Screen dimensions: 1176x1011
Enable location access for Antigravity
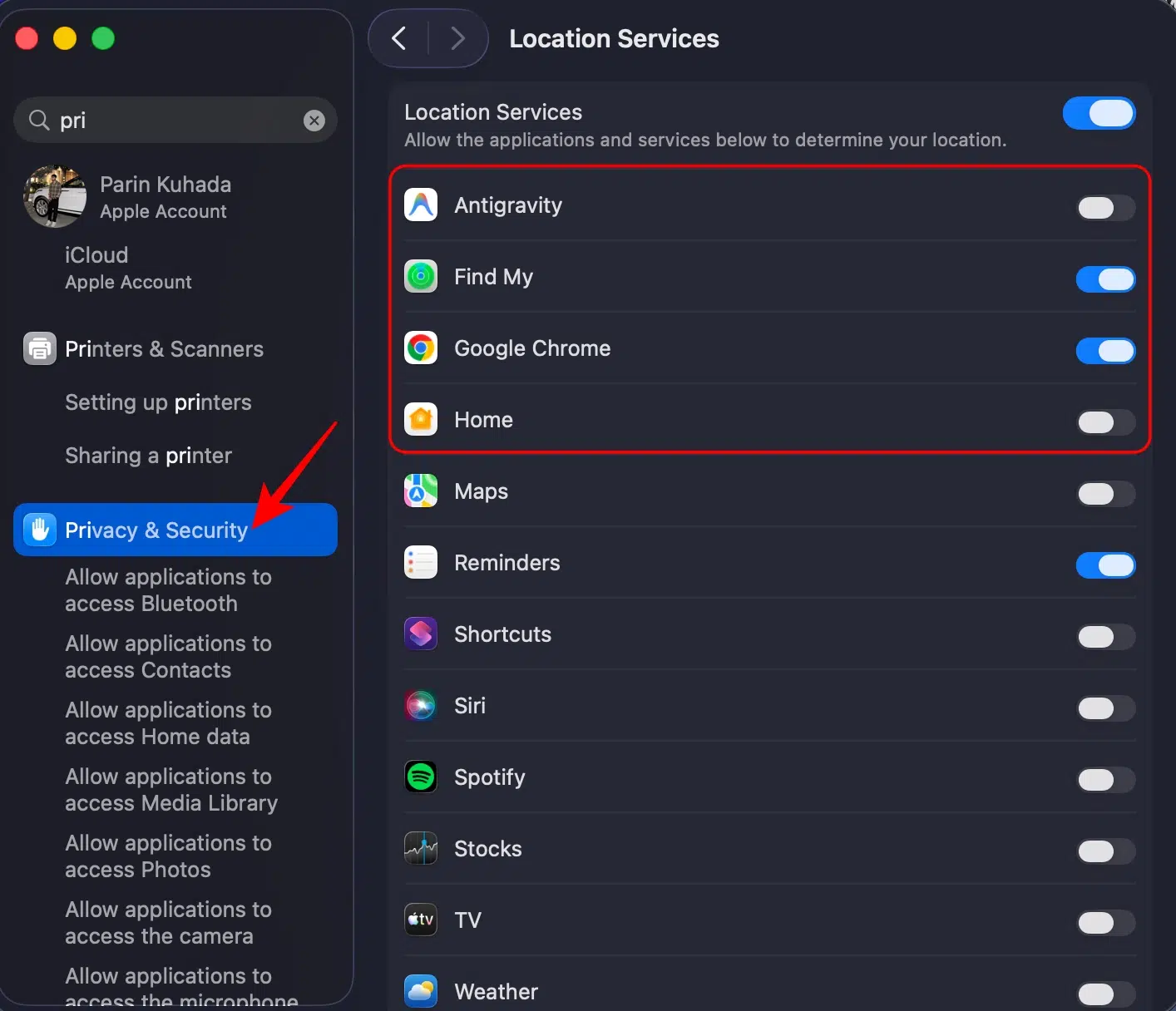tap(1106, 208)
